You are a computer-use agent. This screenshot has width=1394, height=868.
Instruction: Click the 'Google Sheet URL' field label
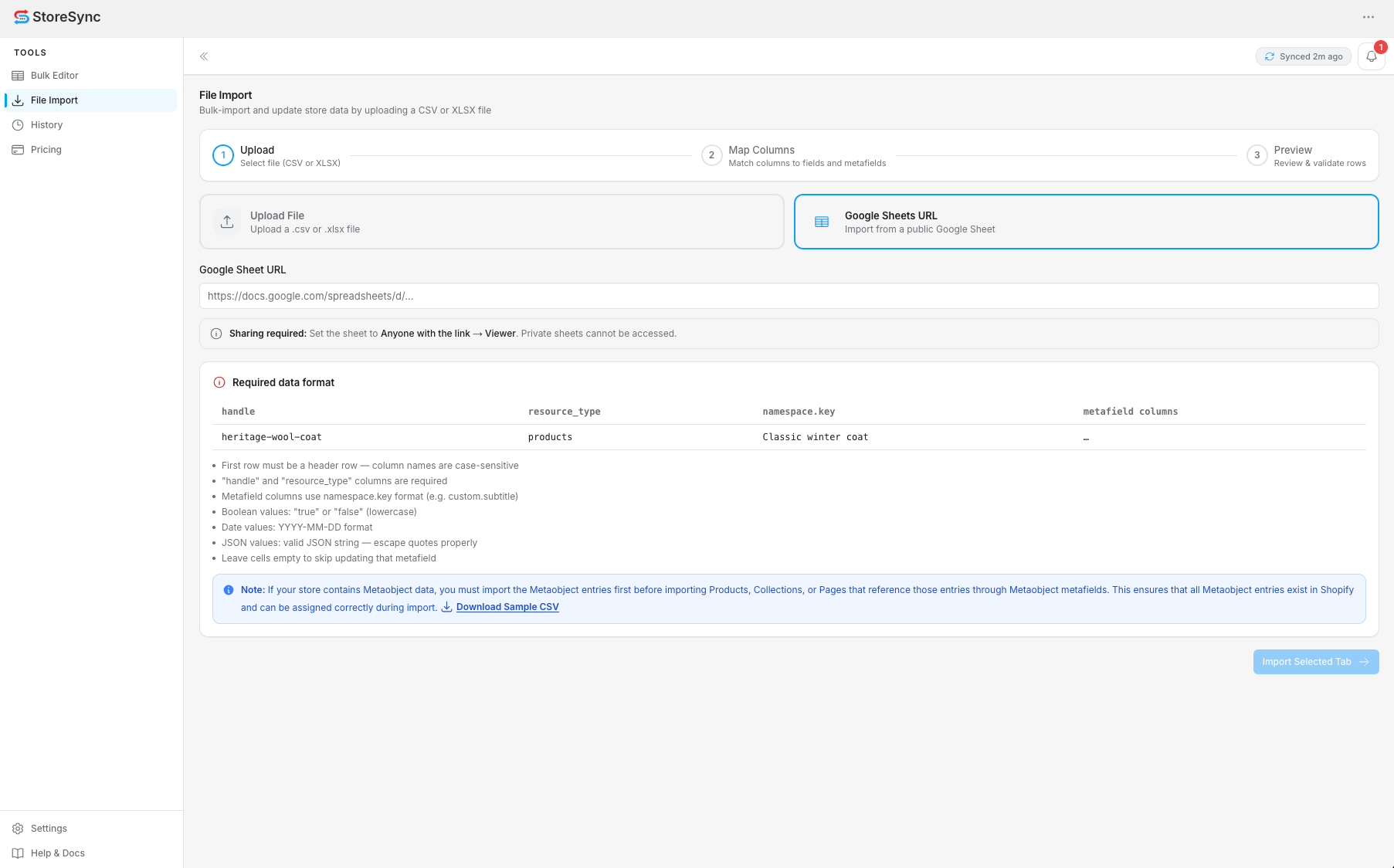[243, 270]
